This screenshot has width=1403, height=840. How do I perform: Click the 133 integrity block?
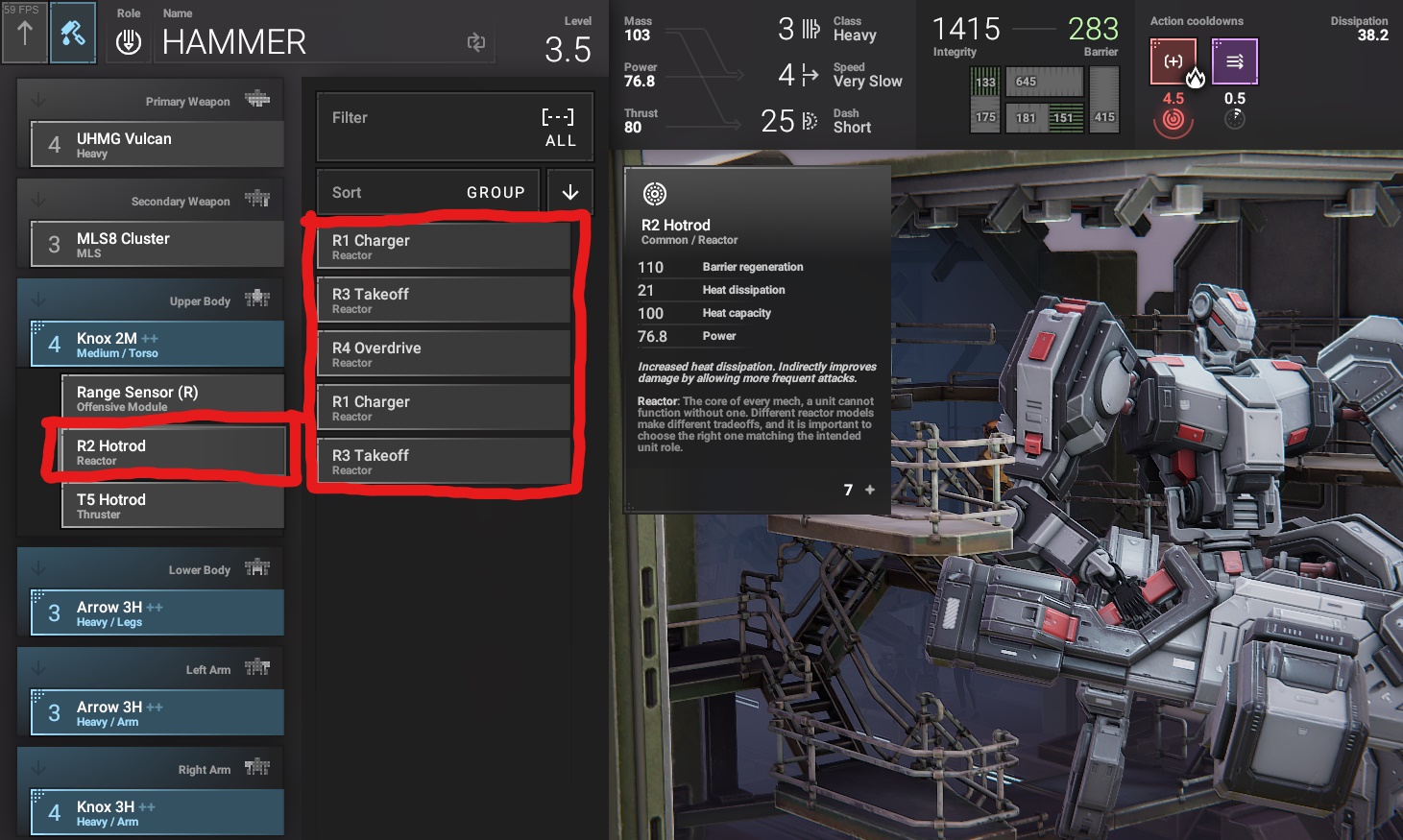[x=985, y=82]
